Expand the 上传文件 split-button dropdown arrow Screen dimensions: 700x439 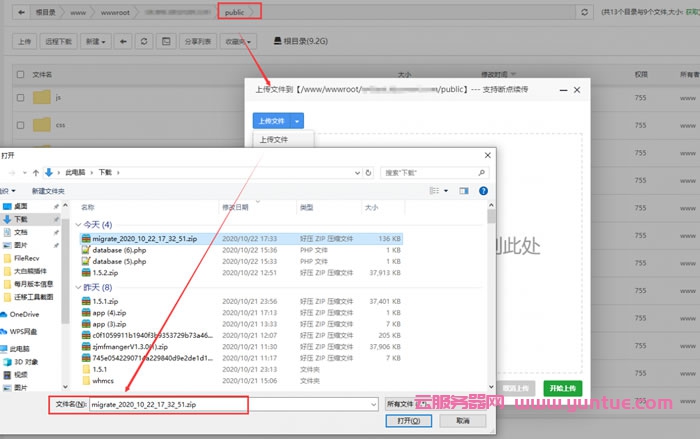[x=298, y=120]
